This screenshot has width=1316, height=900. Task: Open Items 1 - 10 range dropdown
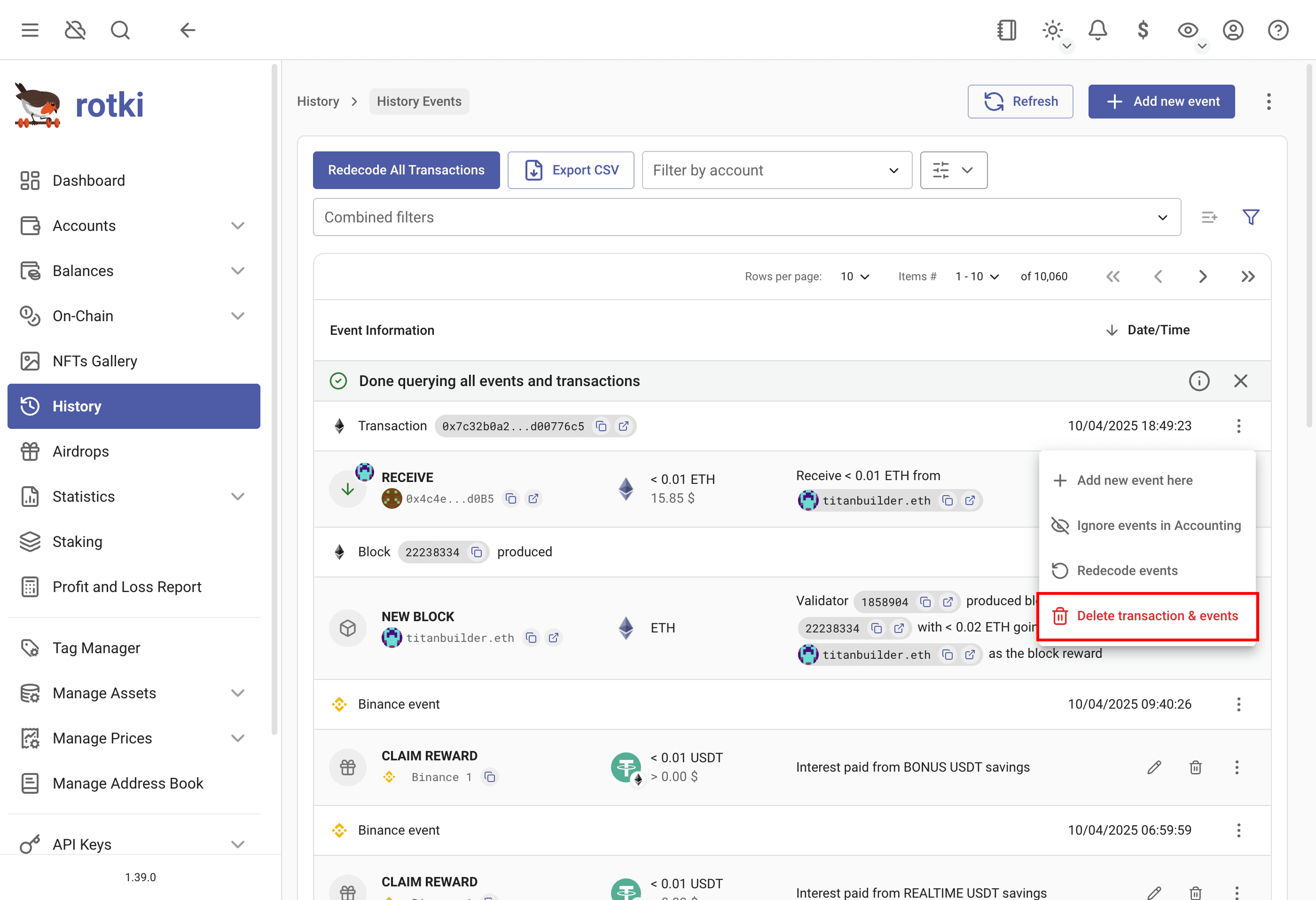pos(977,276)
